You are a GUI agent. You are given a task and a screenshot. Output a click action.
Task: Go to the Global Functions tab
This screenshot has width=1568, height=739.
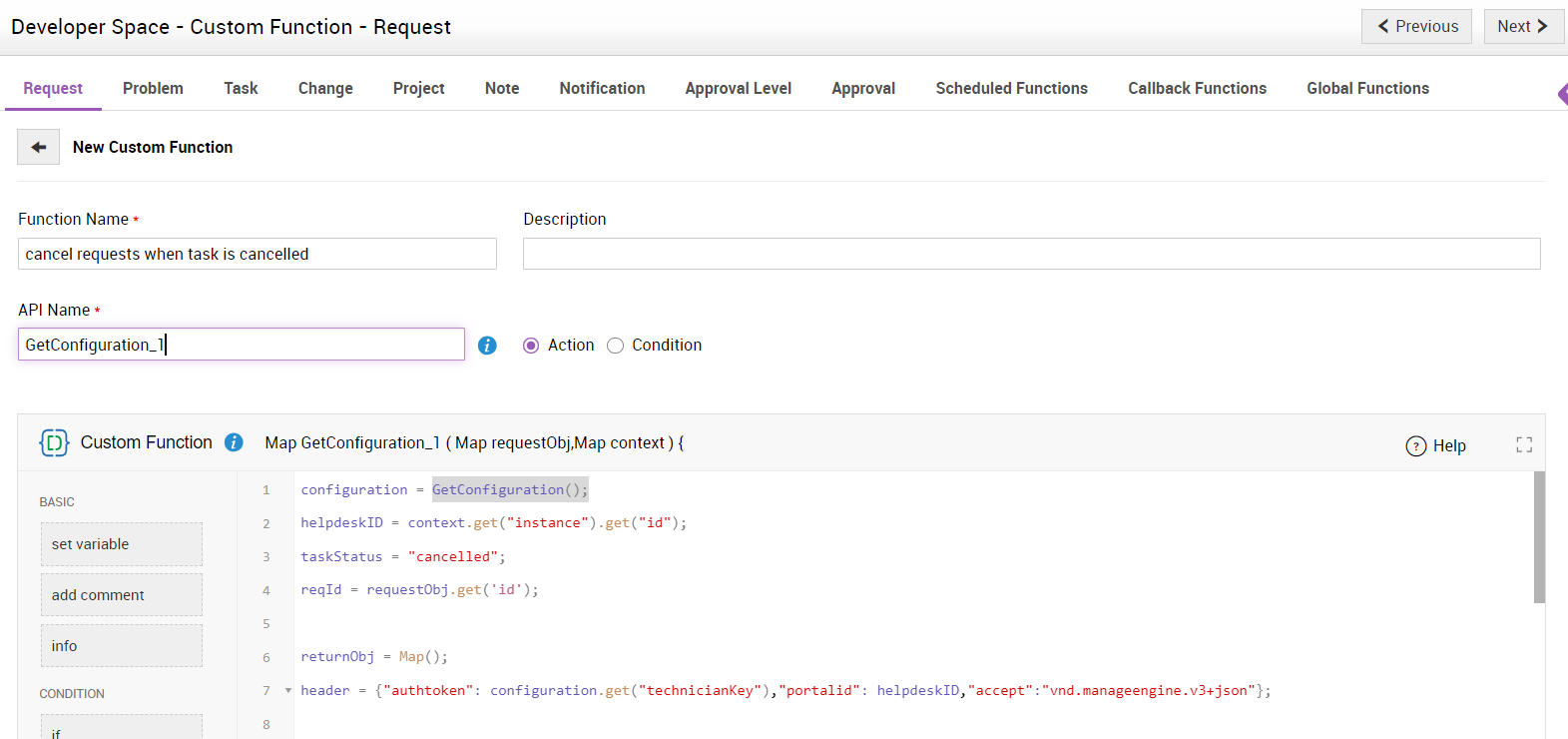point(1367,89)
